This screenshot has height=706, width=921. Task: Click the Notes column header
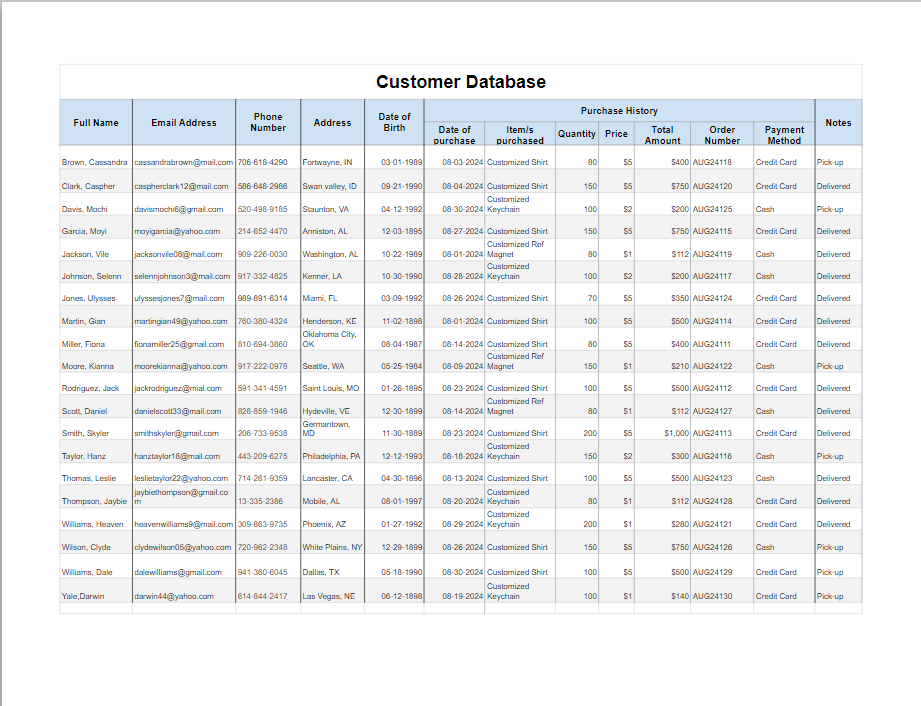click(838, 123)
